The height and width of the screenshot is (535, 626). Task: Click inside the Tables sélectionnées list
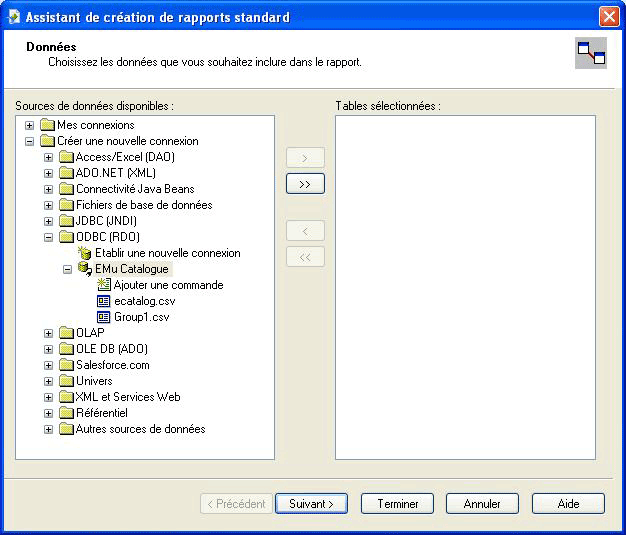tap(466, 287)
